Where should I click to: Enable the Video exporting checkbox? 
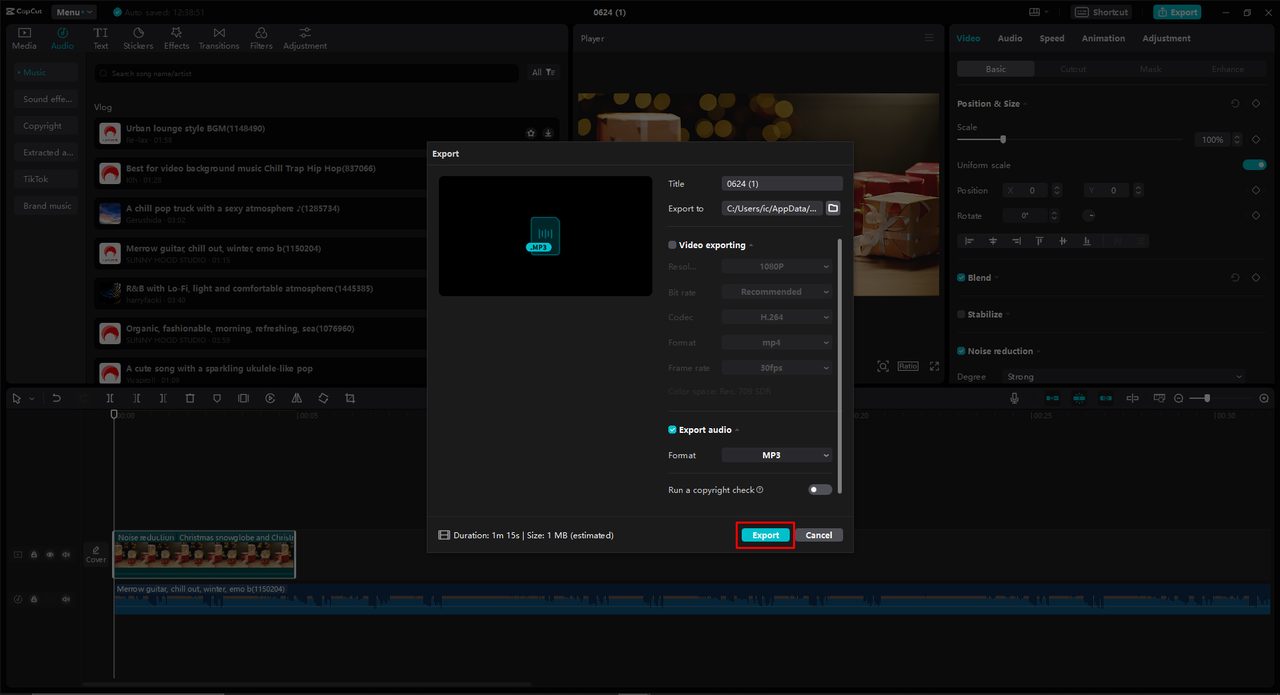tap(672, 245)
